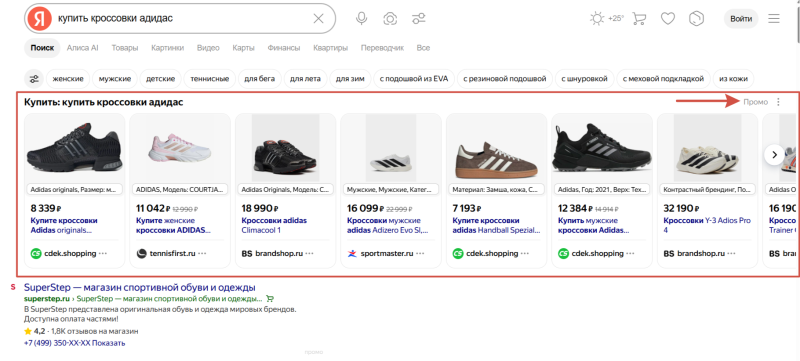
Task: Switch to Картинки tab
Action: tap(167, 48)
